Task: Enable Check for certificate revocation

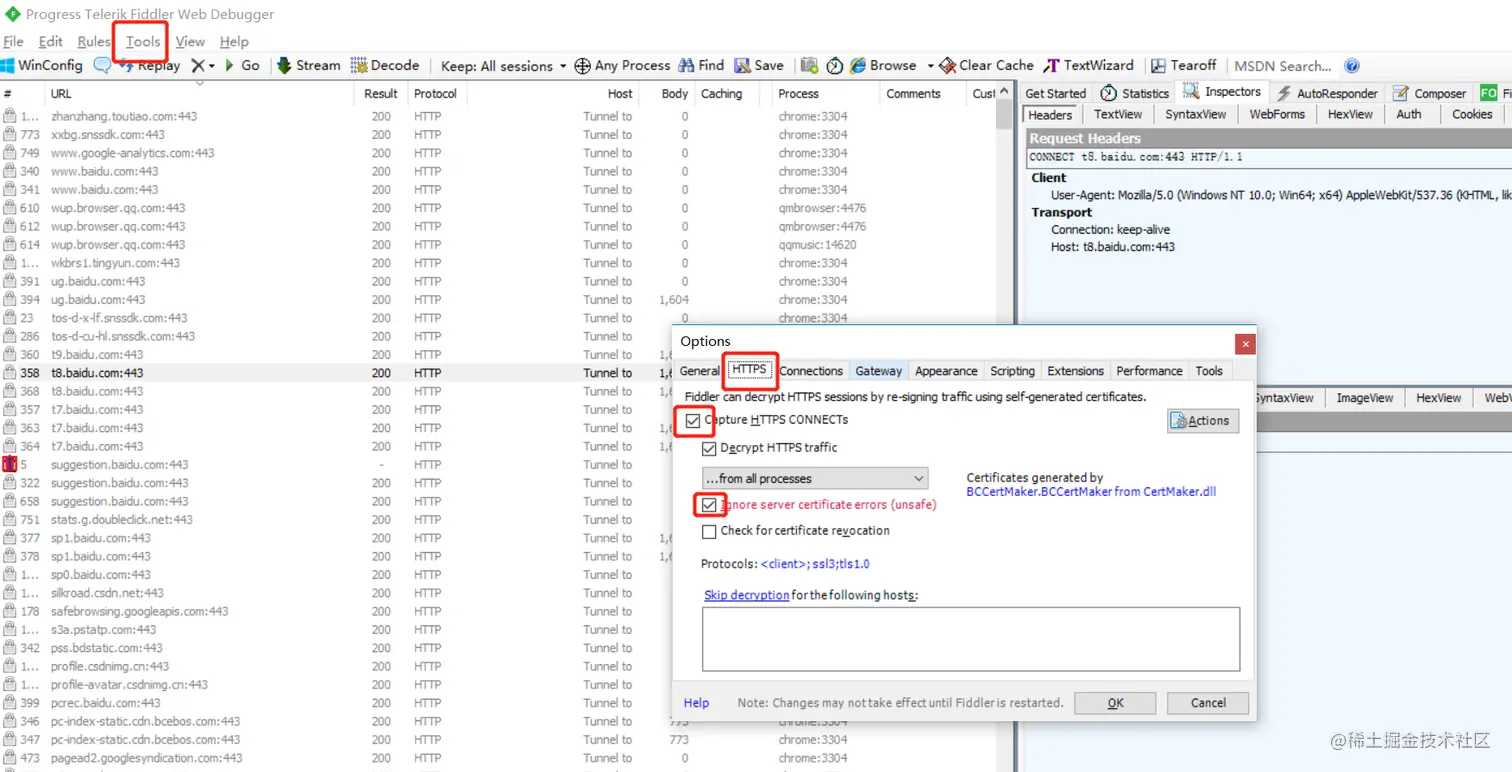Action: 709,531
